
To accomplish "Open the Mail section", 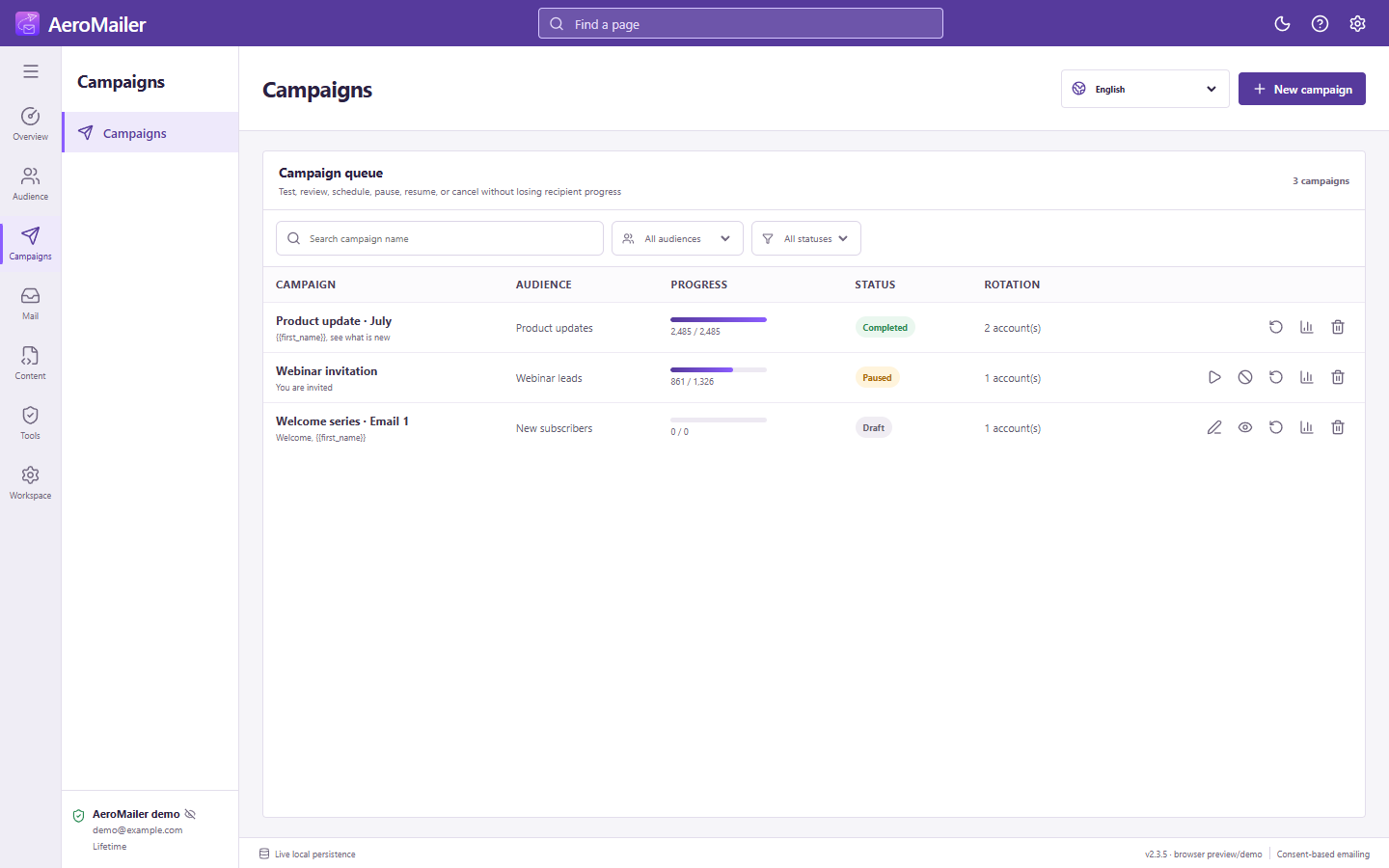I will [31, 304].
